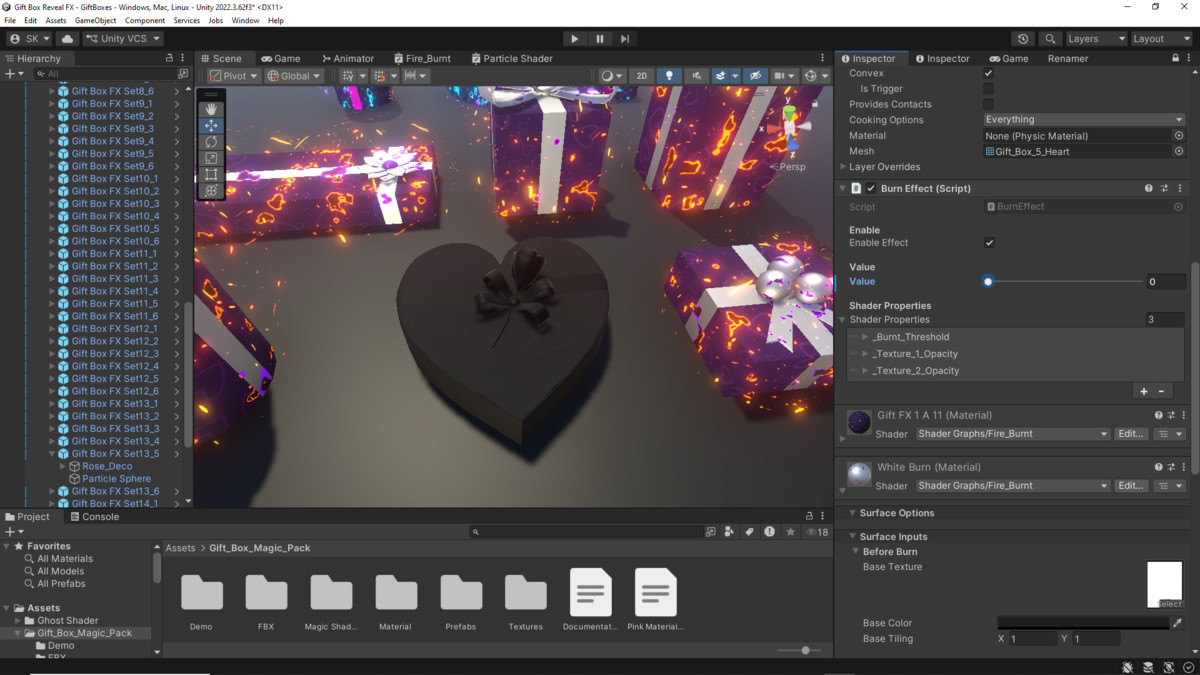This screenshot has width=1200, height=675.
Task: Switch to the Fire_Burnt tab
Action: (422, 58)
